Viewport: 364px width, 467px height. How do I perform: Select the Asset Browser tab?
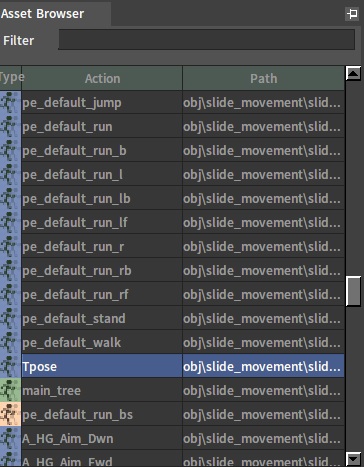[55, 14]
